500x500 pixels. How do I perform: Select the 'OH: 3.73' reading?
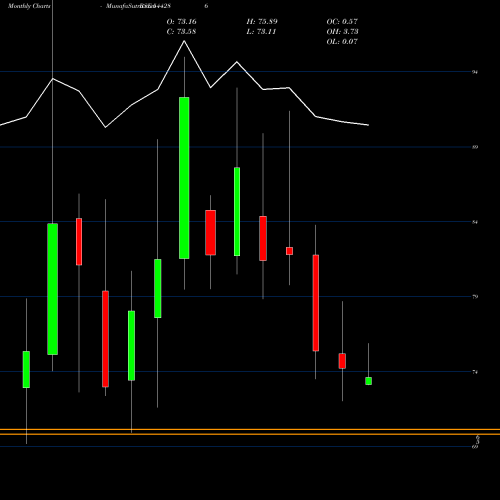click(x=343, y=32)
